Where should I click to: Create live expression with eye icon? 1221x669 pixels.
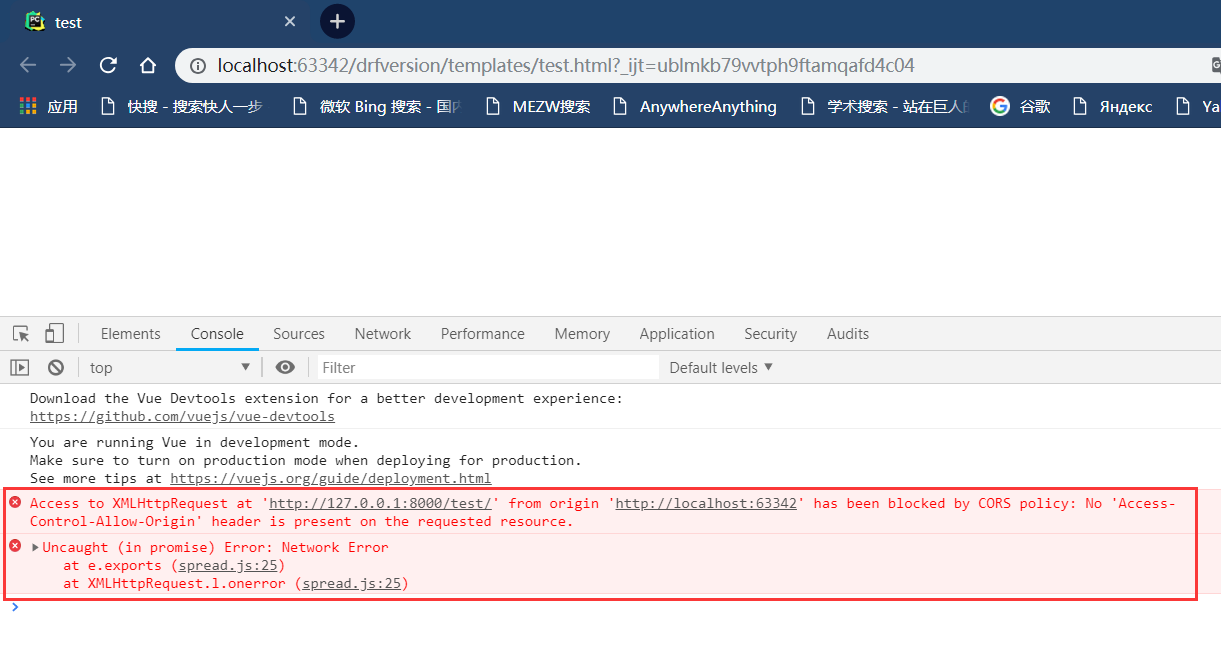(285, 367)
